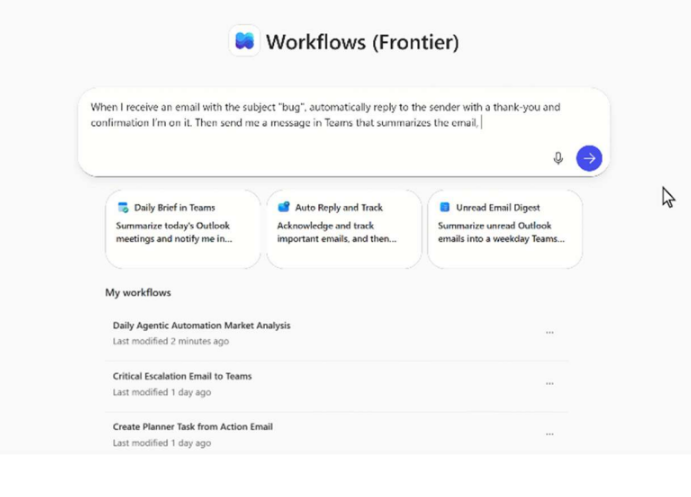Click the Daily Brief in Teams icon
The height and width of the screenshot is (497, 691).
[x=124, y=208]
